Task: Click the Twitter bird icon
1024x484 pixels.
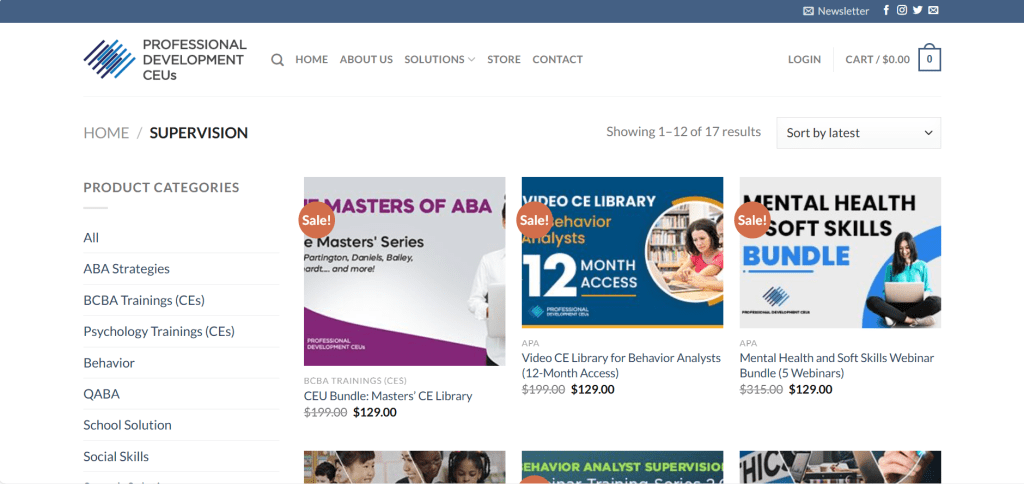Action: (x=918, y=11)
